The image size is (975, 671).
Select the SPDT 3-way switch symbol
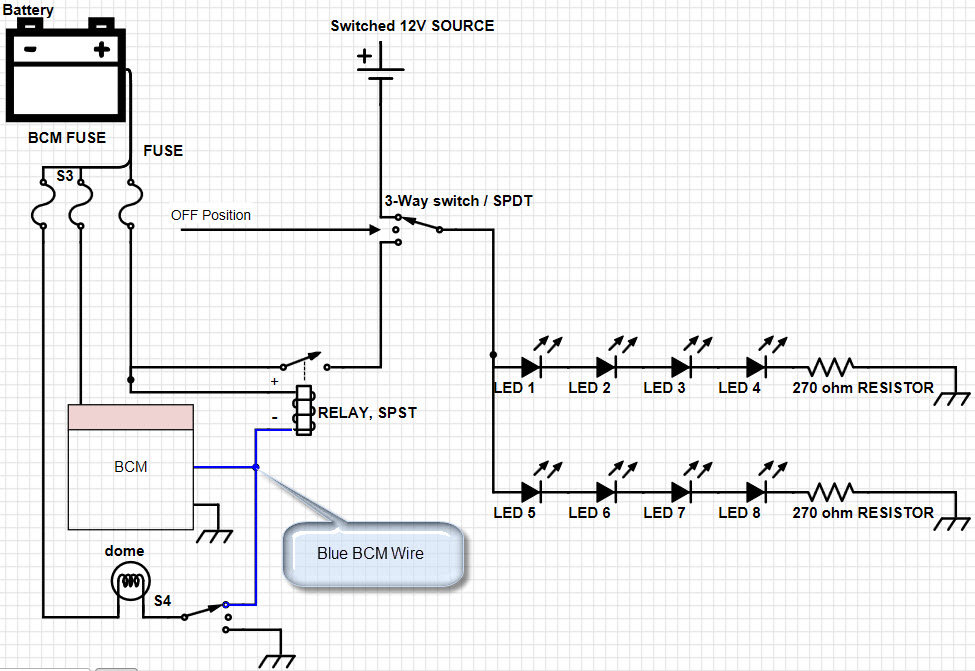click(418, 229)
